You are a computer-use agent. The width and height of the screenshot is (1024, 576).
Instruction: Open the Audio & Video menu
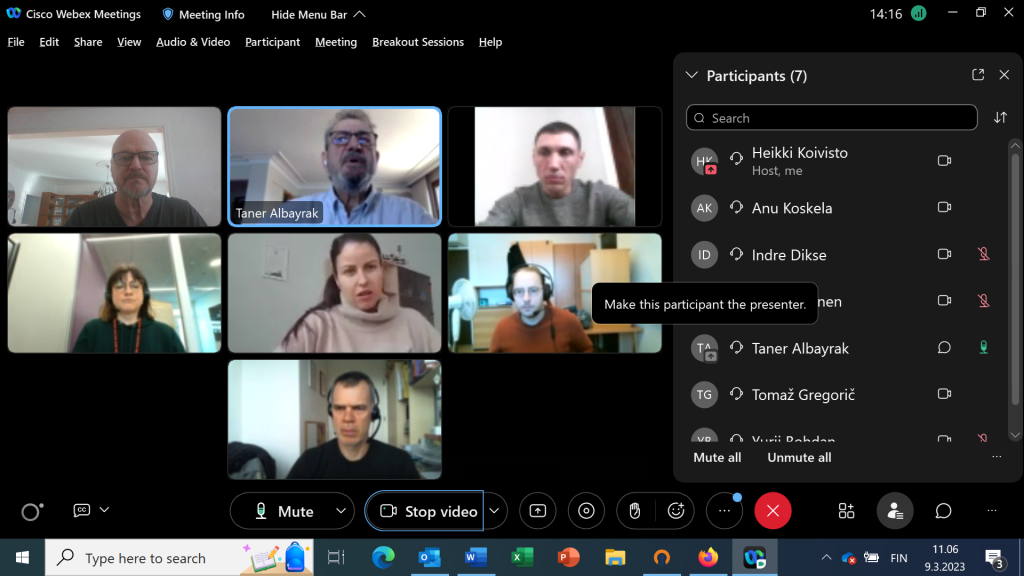click(193, 42)
